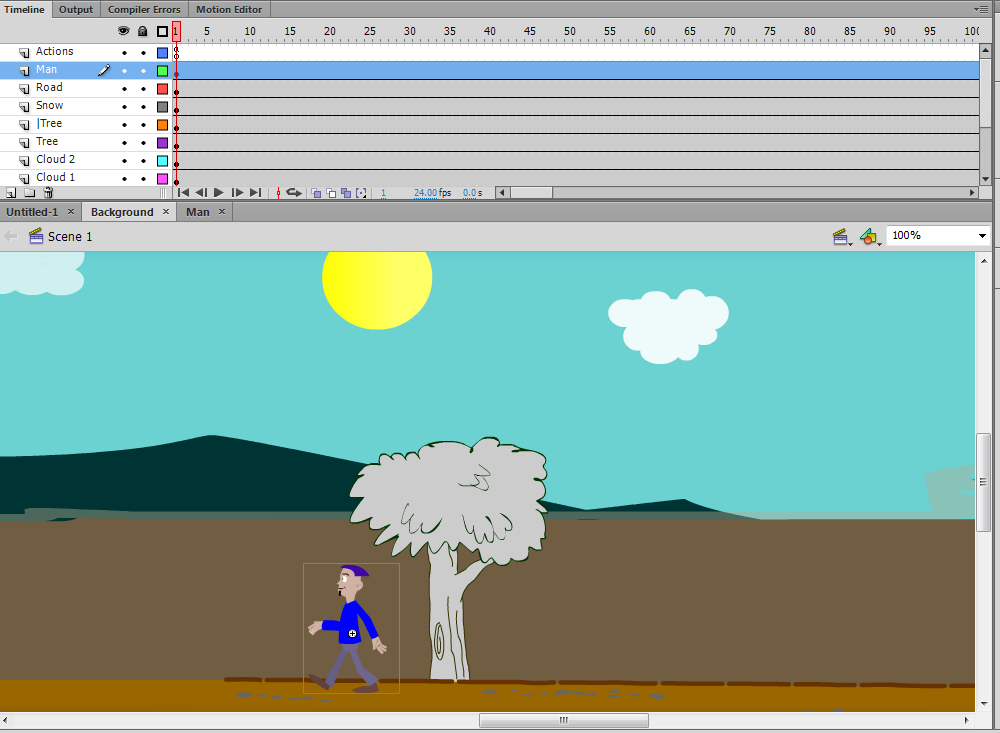The image size is (1000, 733).
Task: Enable onion skin outlines
Action: (x=331, y=192)
